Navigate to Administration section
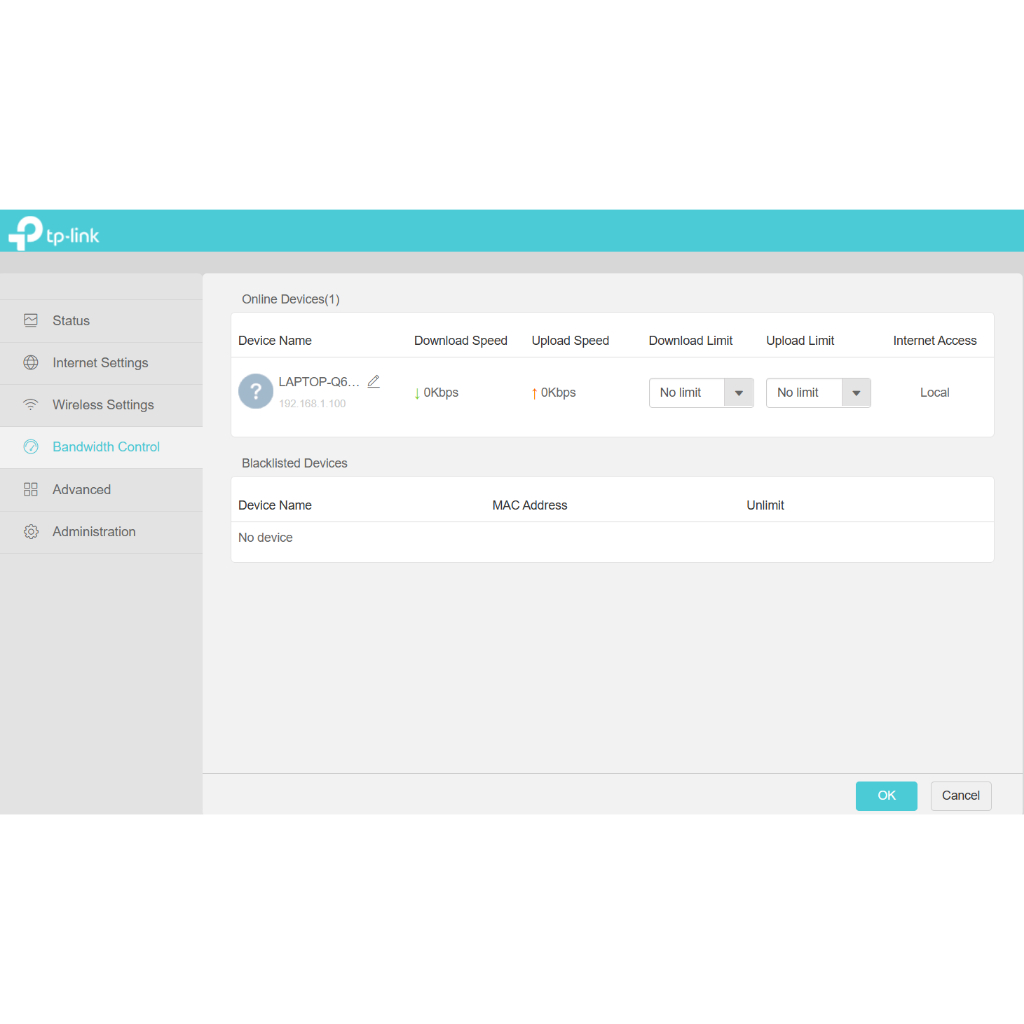 (94, 532)
